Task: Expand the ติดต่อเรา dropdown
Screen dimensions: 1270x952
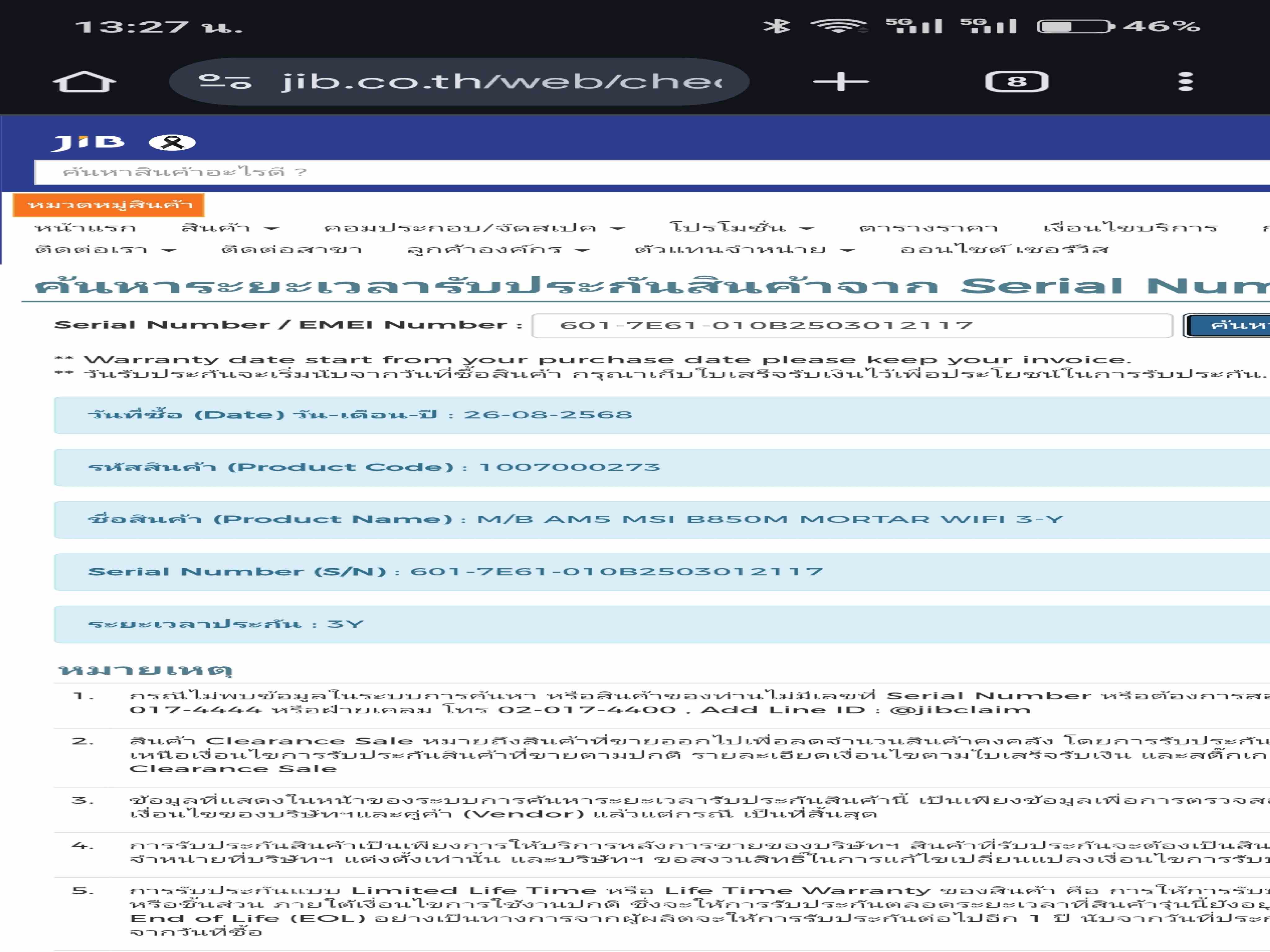Action: pyautogui.click(x=105, y=249)
